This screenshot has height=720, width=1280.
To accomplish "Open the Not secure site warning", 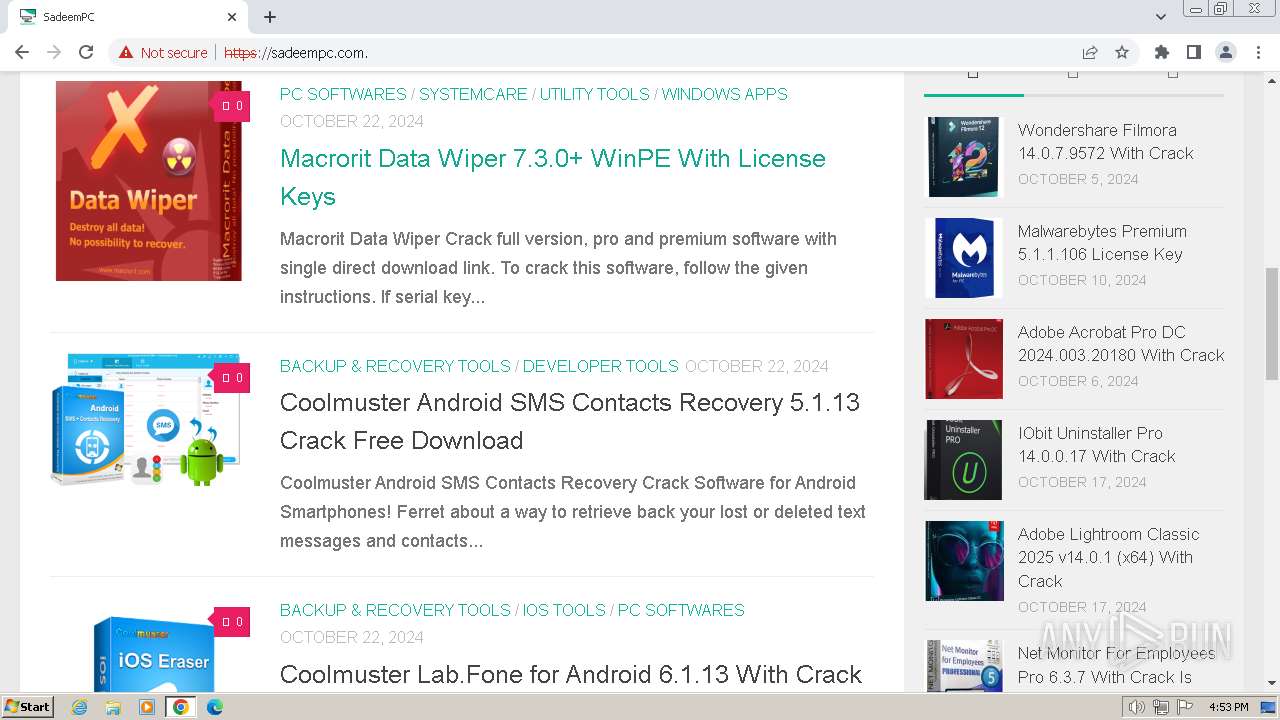I will (x=163, y=52).
